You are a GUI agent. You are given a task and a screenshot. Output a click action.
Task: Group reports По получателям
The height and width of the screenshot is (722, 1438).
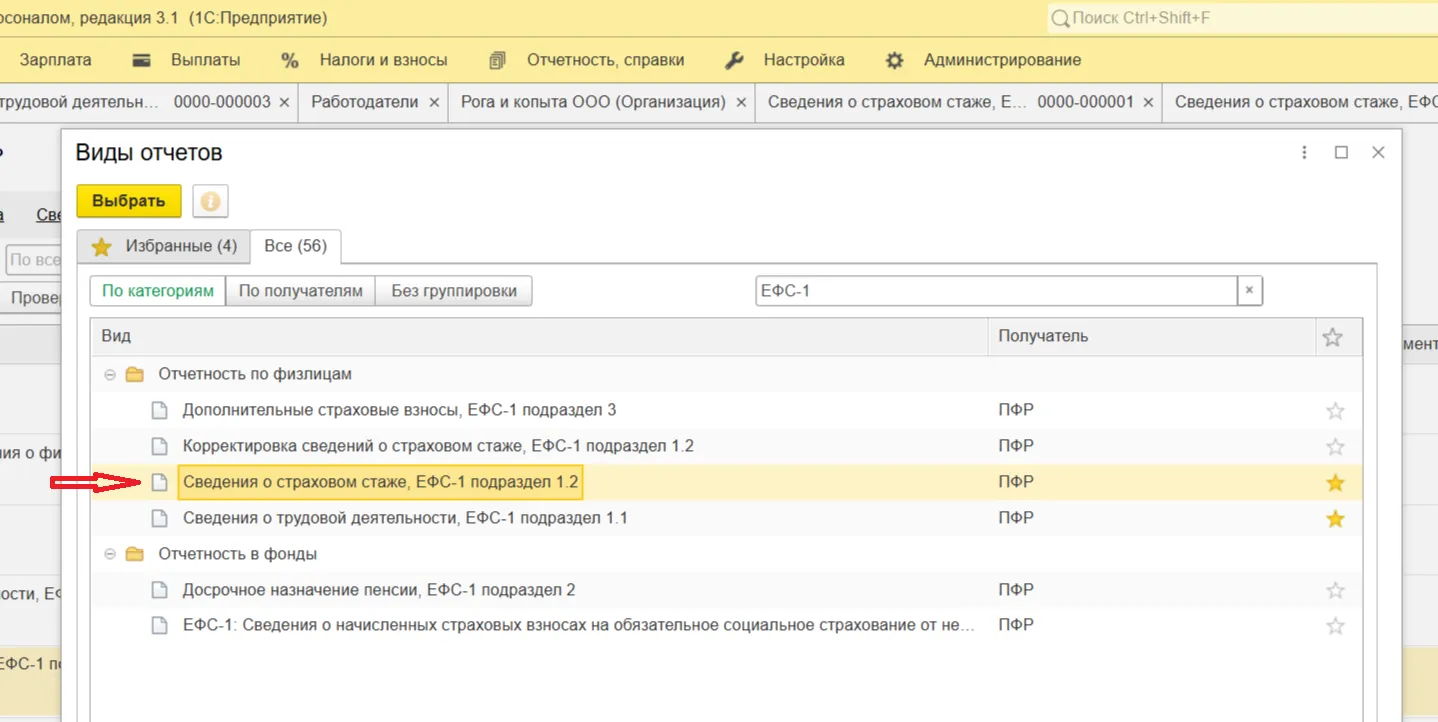pos(300,291)
